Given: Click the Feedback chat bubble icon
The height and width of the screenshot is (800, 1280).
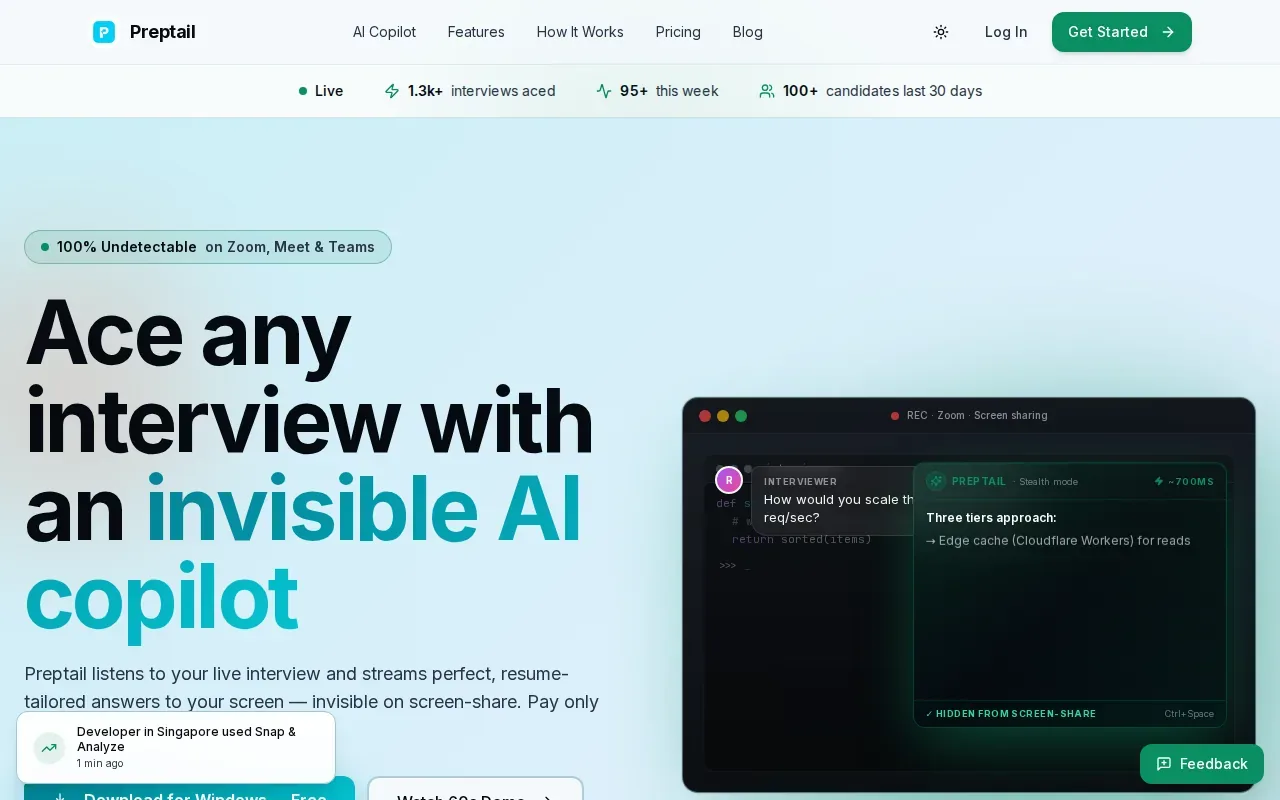Looking at the screenshot, I should (1164, 764).
